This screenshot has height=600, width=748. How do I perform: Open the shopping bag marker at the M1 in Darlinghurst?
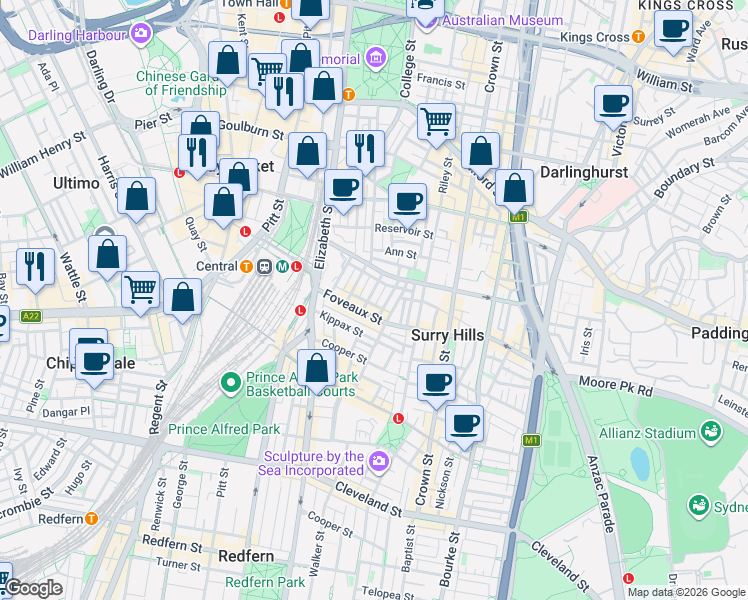click(x=514, y=188)
